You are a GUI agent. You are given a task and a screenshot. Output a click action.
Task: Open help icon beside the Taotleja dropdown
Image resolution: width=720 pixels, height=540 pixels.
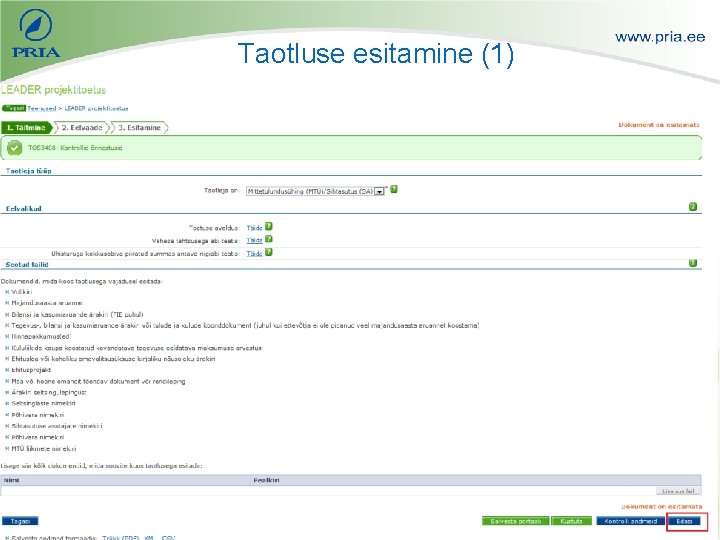(394, 189)
